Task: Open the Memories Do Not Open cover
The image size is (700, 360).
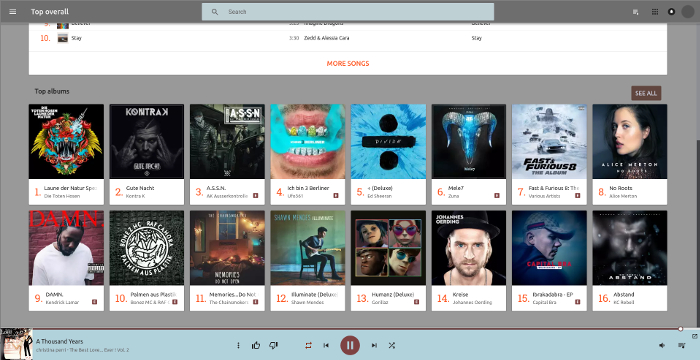Action: coord(227,248)
